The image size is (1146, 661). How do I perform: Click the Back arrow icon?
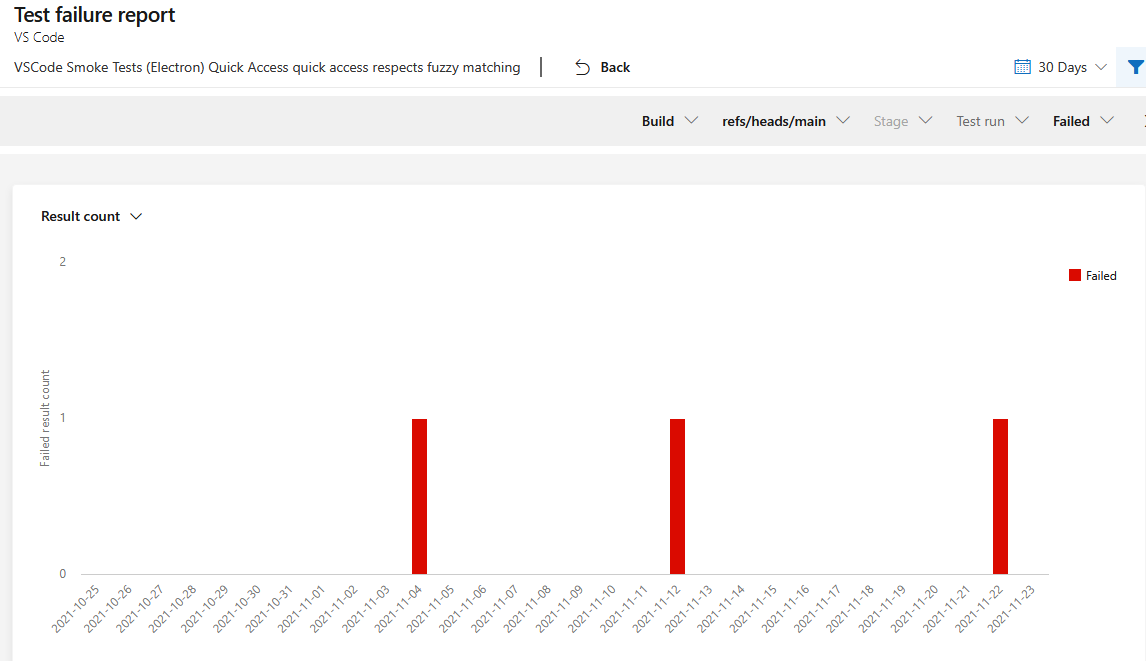tap(583, 67)
